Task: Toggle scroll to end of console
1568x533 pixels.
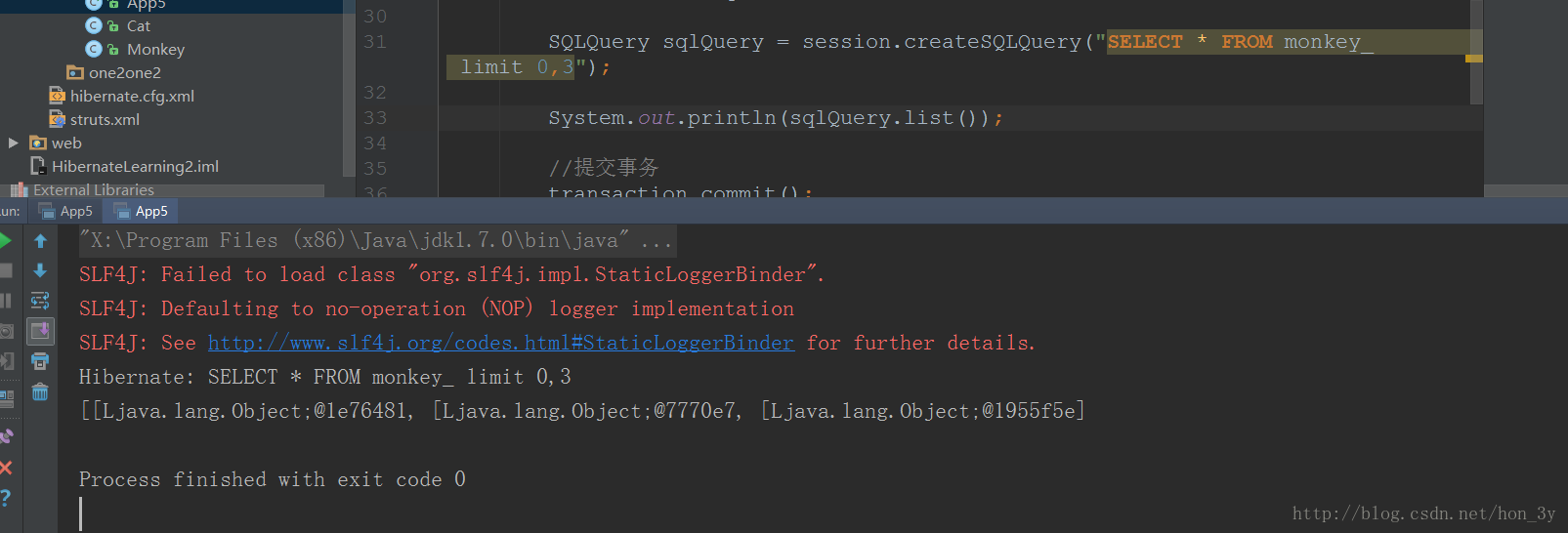Action: [x=40, y=331]
